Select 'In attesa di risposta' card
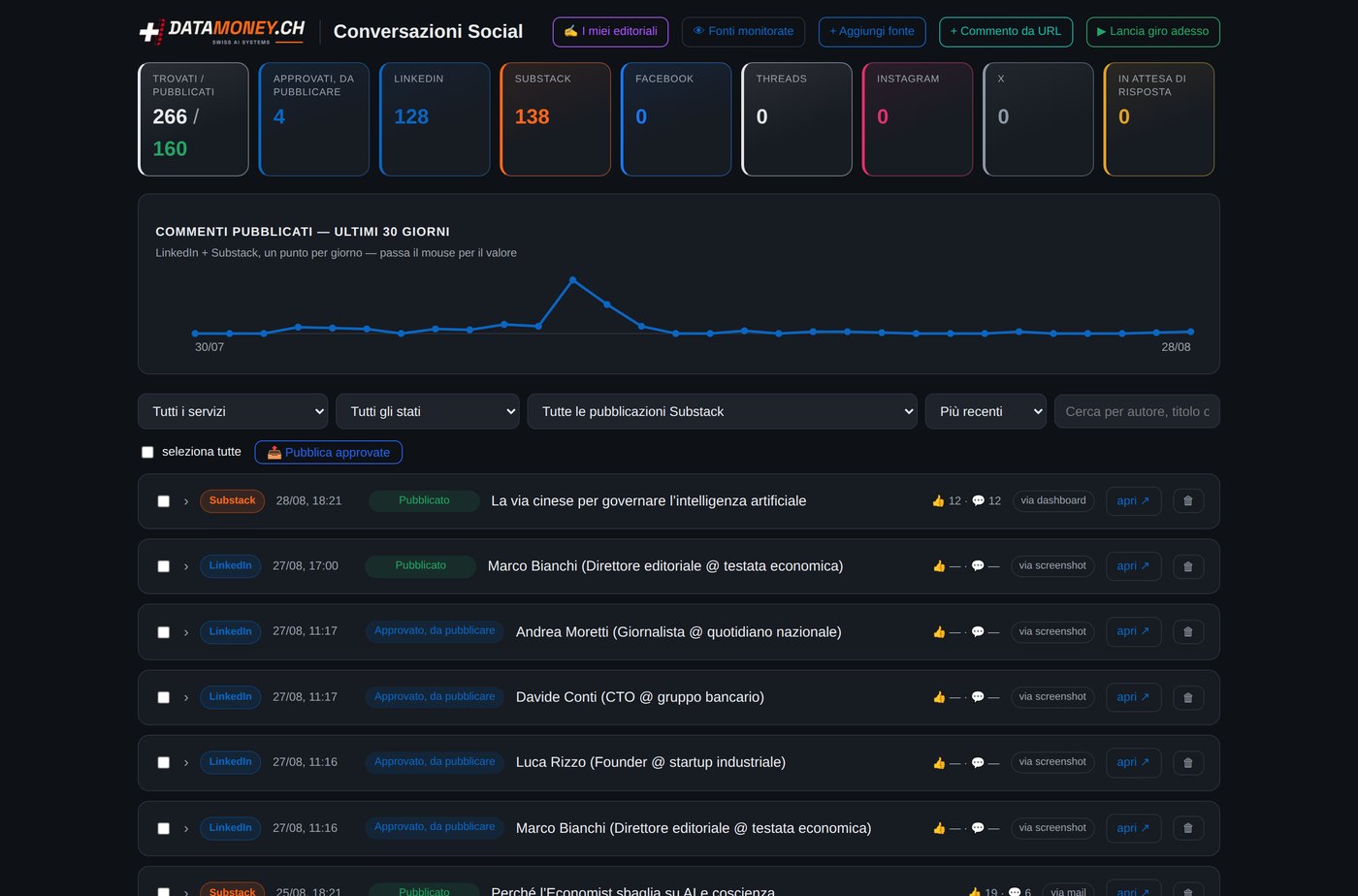1358x896 pixels. pyautogui.click(x=1159, y=119)
